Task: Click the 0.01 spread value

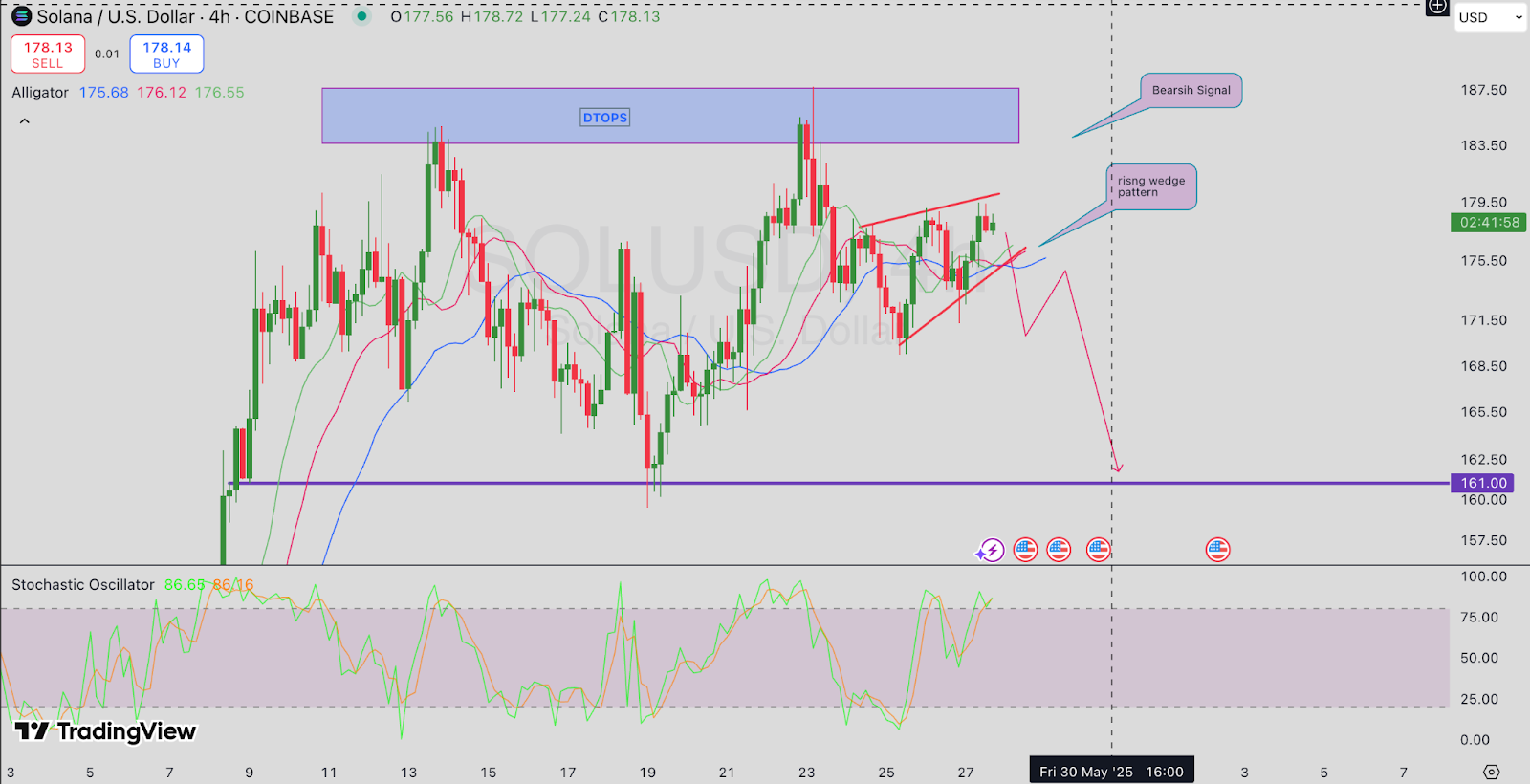Action: pos(107,54)
